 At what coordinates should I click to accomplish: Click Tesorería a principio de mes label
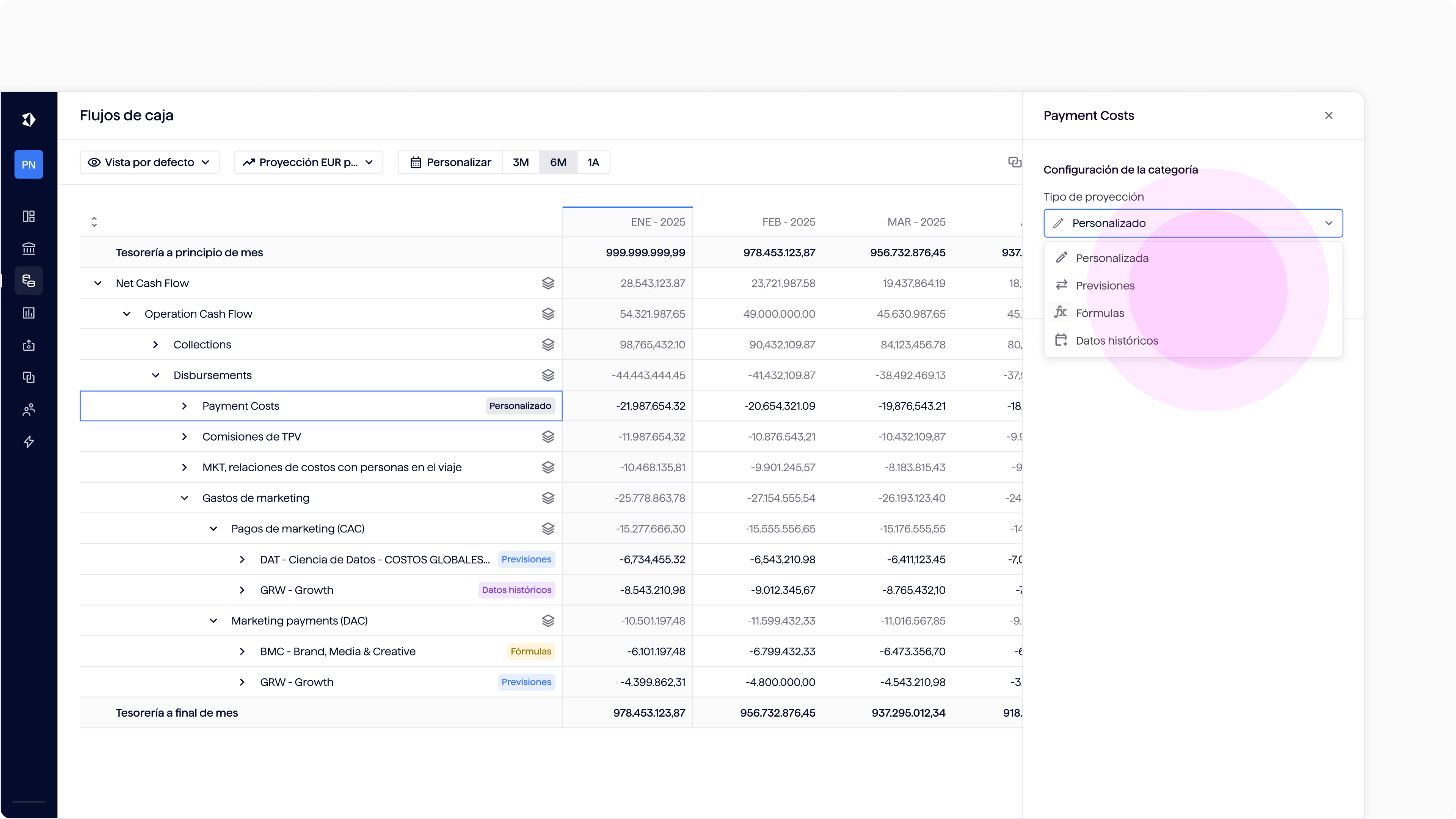pyautogui.click(x=189, y=253)
